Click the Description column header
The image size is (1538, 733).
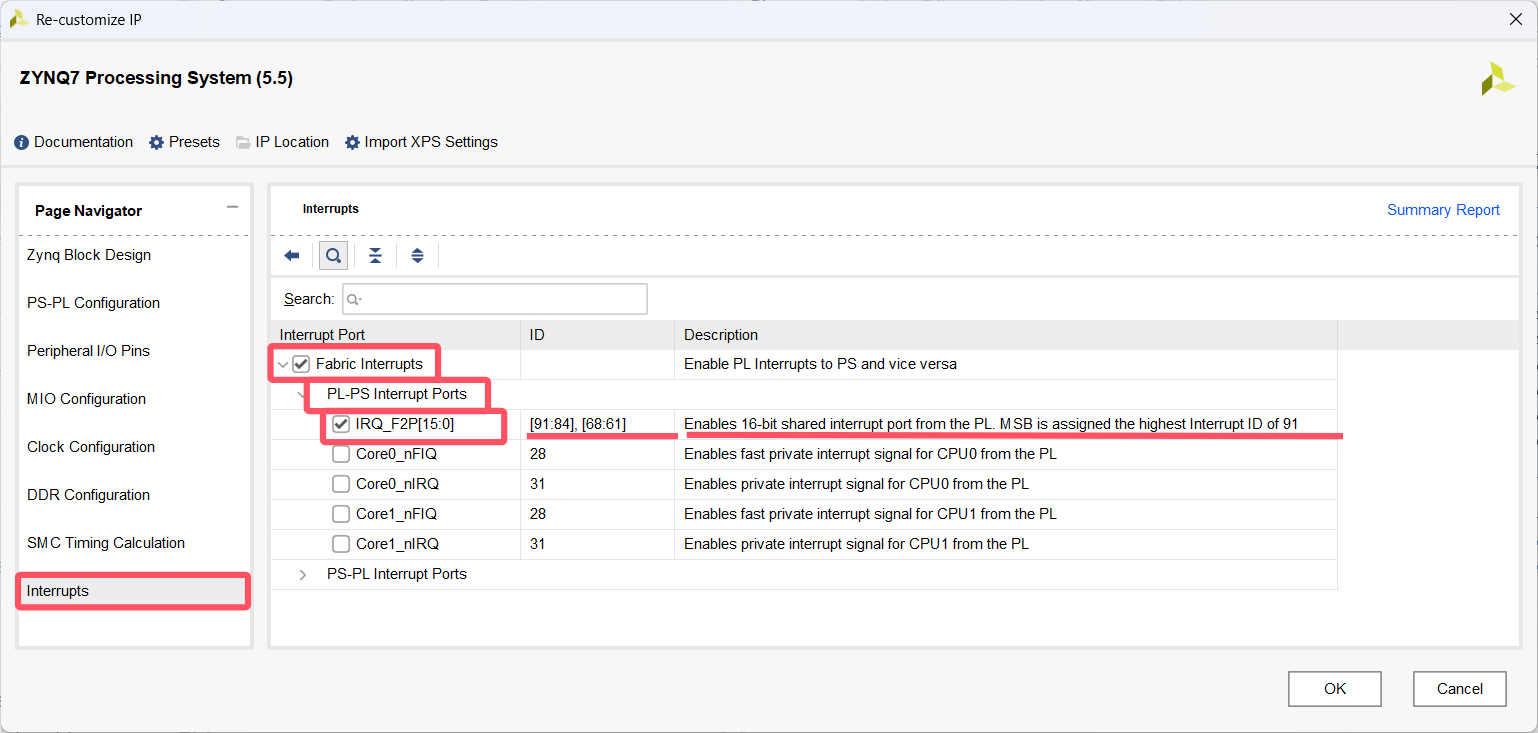coord(1005,335)
